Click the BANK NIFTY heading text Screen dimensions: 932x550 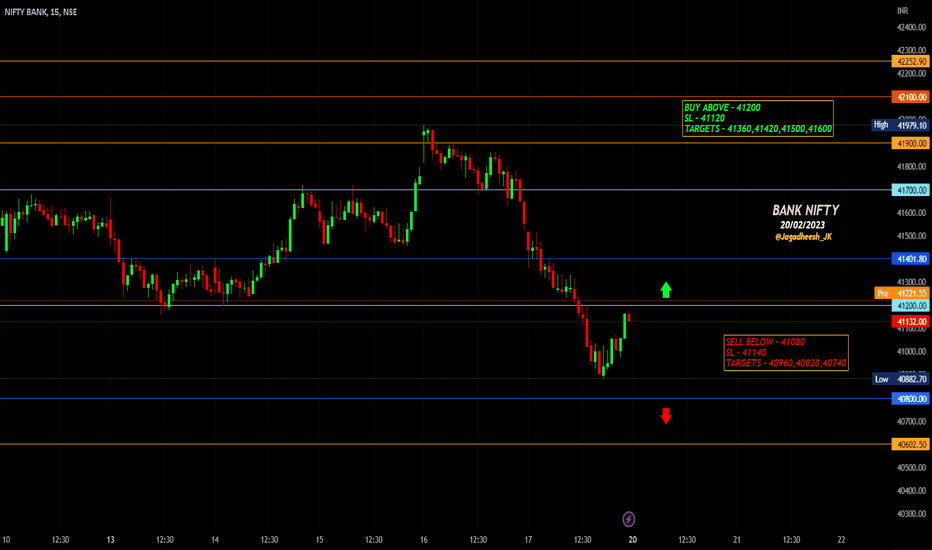coord(805,210)
